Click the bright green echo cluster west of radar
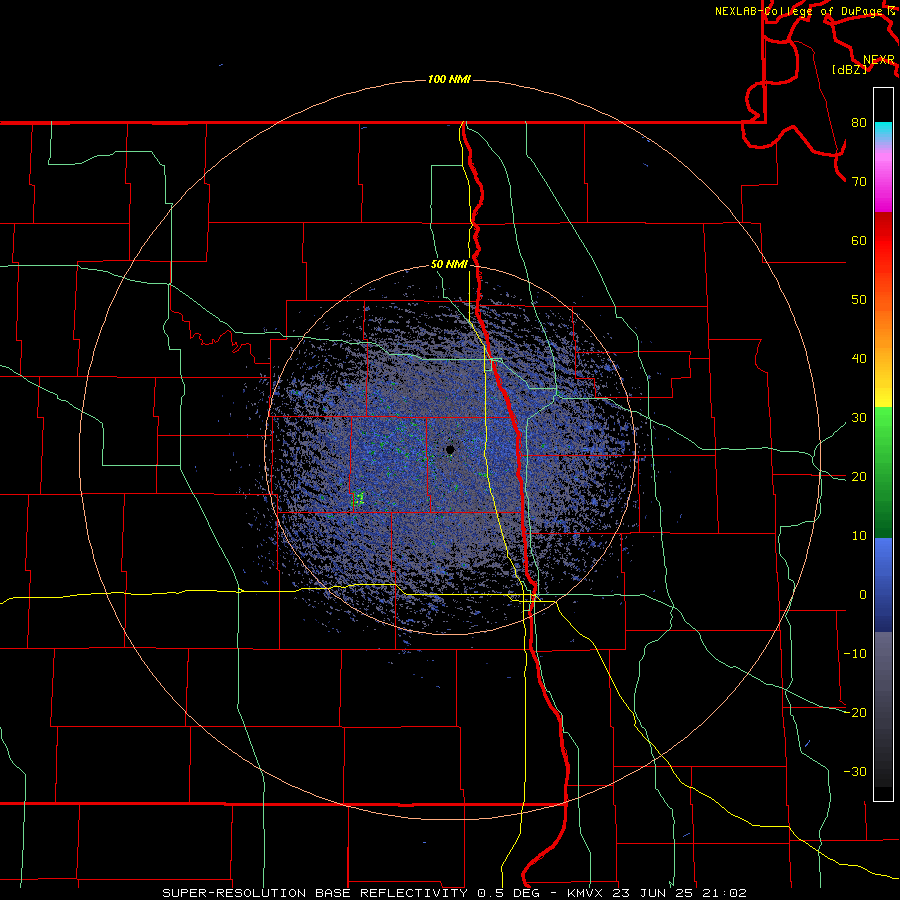 pos(358,498)
